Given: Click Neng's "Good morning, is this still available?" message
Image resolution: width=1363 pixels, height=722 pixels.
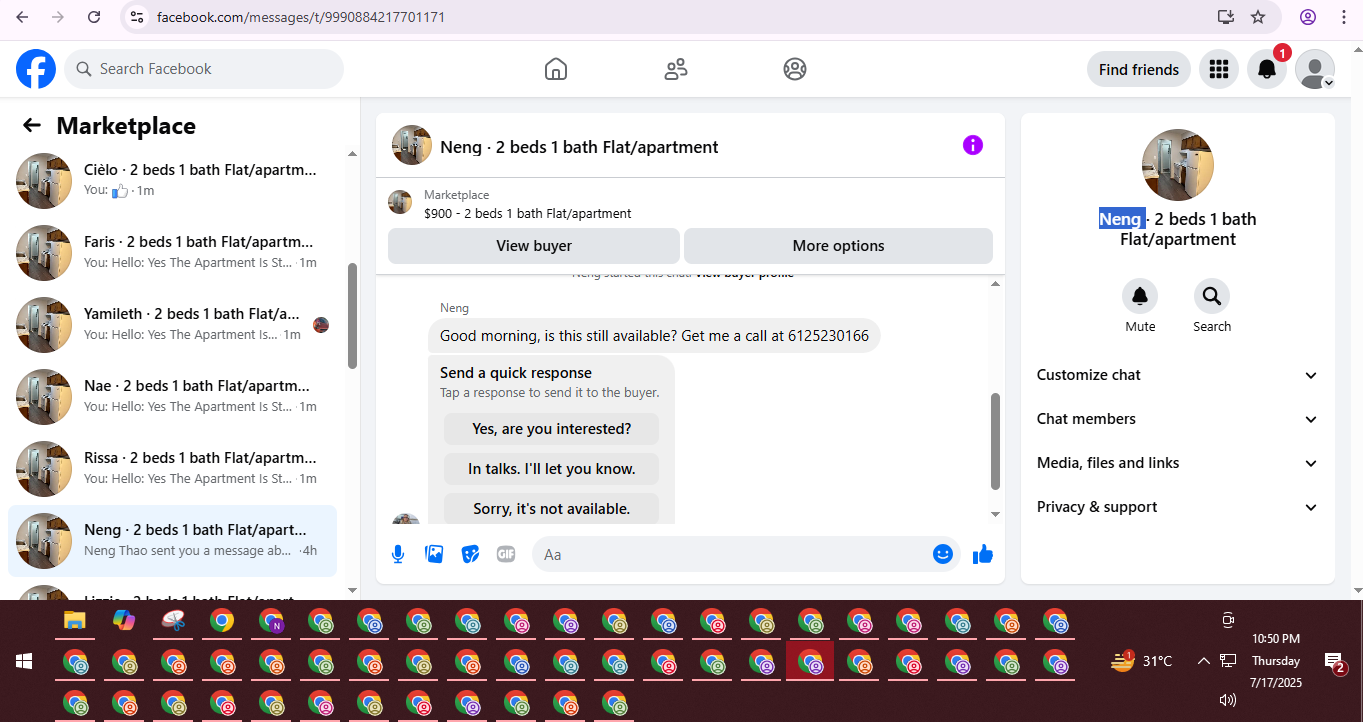Looking at the screenshot, I should (654, 336).
